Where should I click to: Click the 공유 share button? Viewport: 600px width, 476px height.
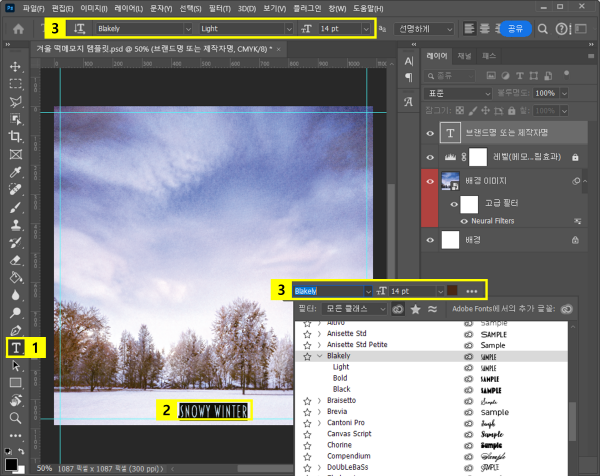click(515, 29)
